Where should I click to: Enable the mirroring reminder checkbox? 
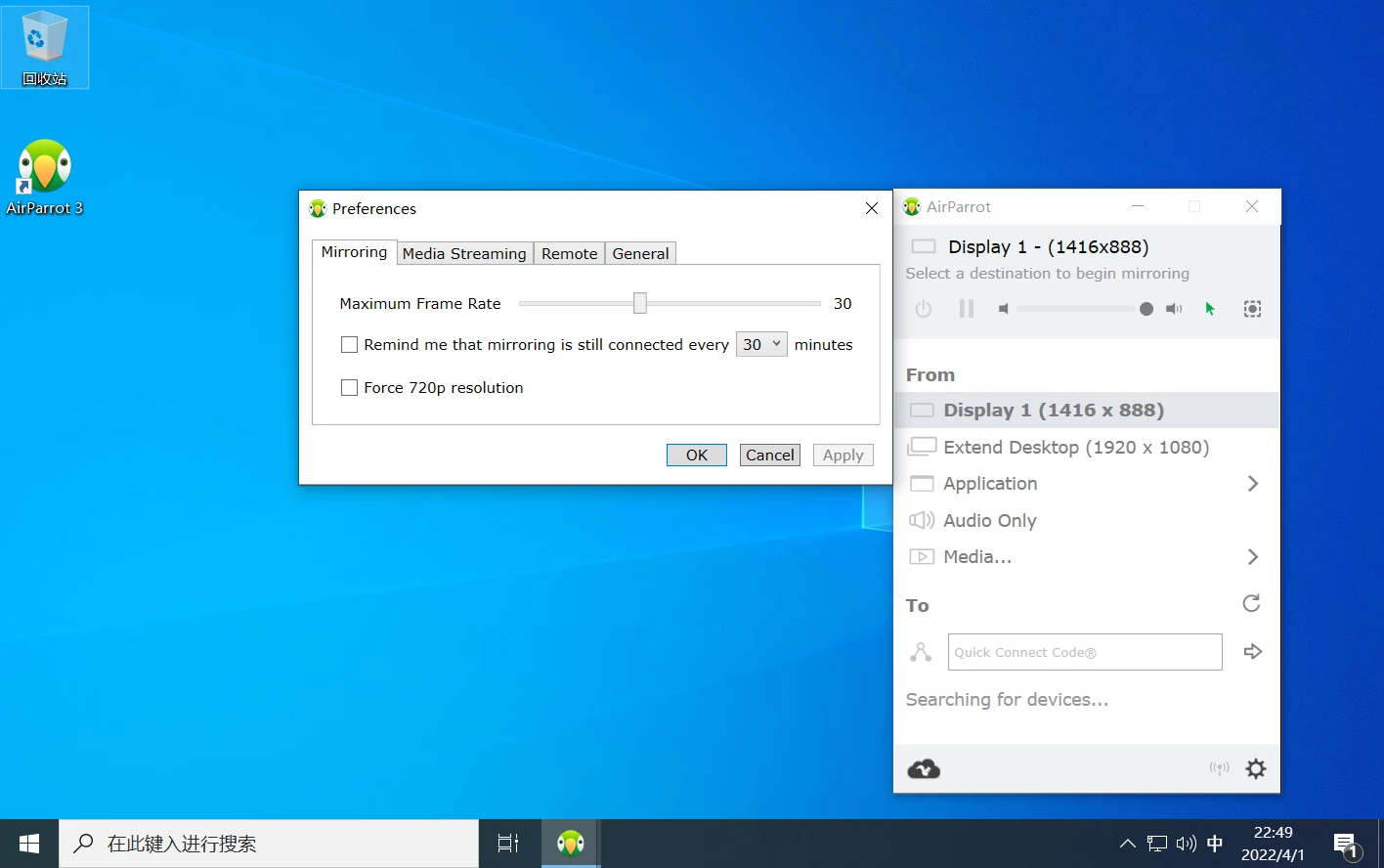[349, 345]
